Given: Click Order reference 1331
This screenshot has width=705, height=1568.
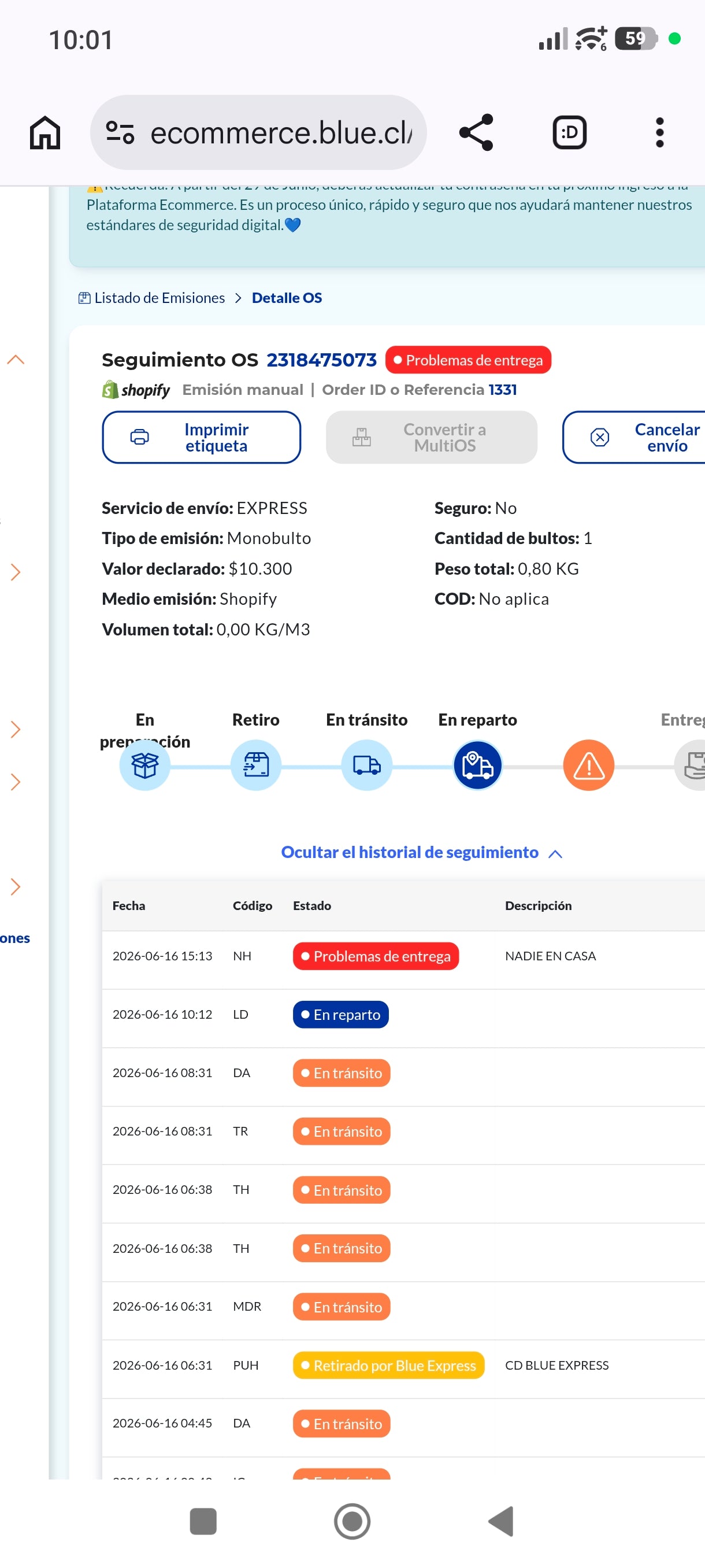Looking at the screenshot, I should click(x=502, y=390).
